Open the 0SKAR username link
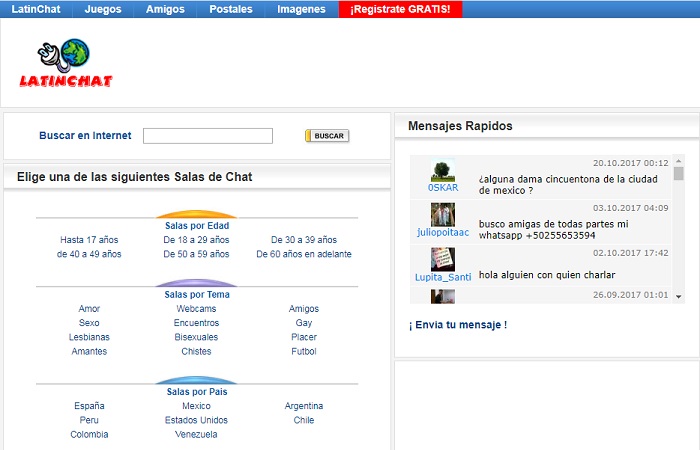 tap(443, 187)
